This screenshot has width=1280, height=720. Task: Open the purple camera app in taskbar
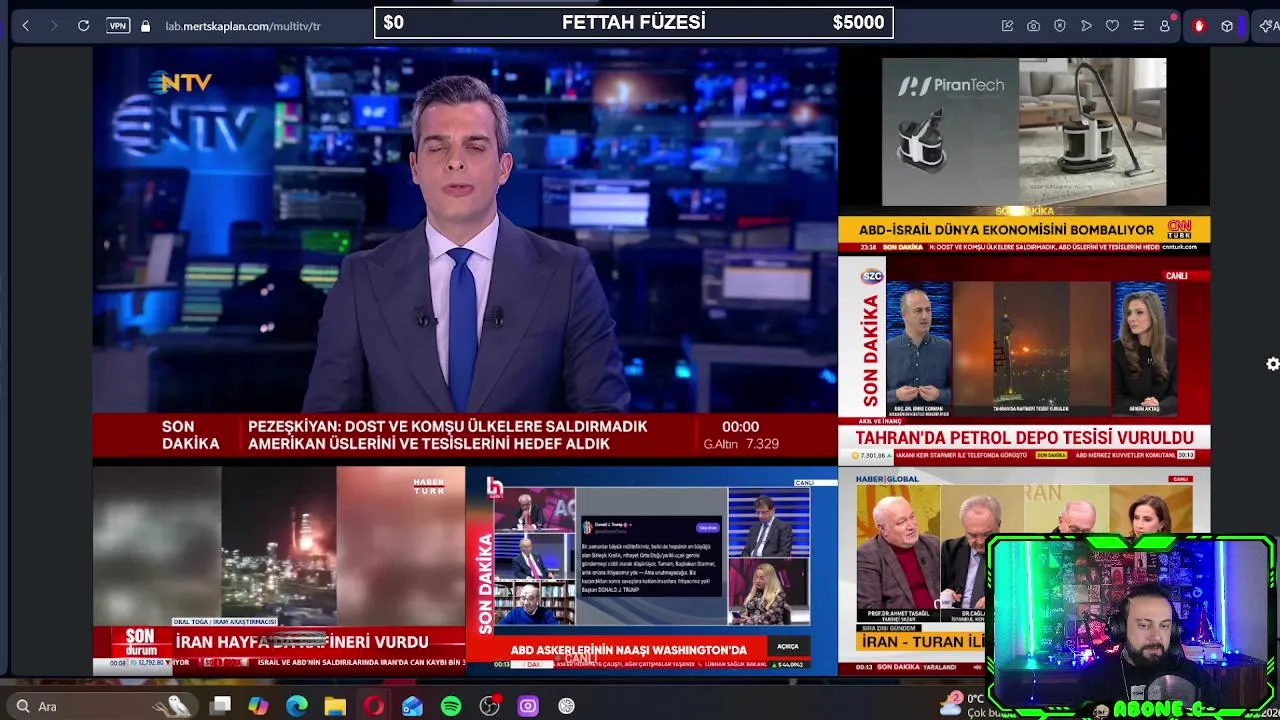[x=528, y=706]
